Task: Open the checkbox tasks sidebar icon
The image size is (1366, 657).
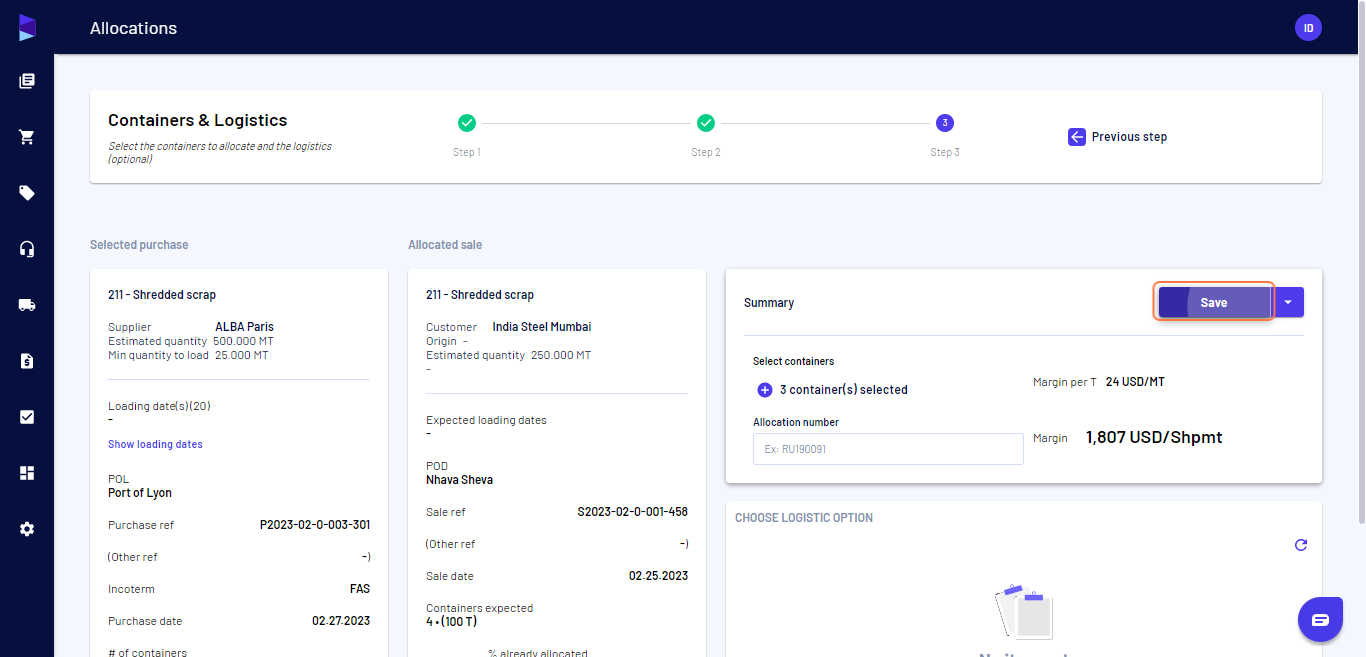Action: tap(27, 417)
